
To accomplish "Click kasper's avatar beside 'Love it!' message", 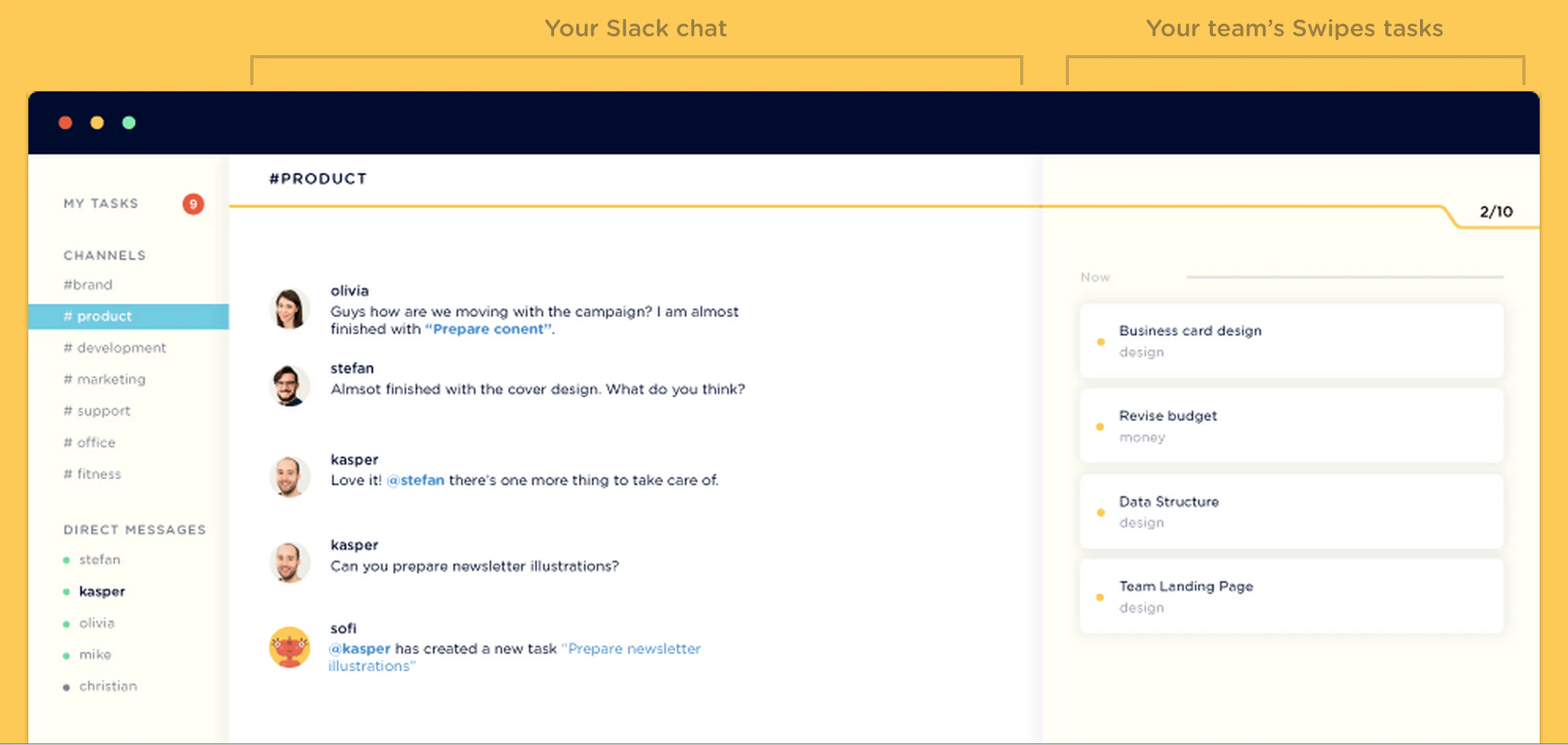I will tap(290, 477).
